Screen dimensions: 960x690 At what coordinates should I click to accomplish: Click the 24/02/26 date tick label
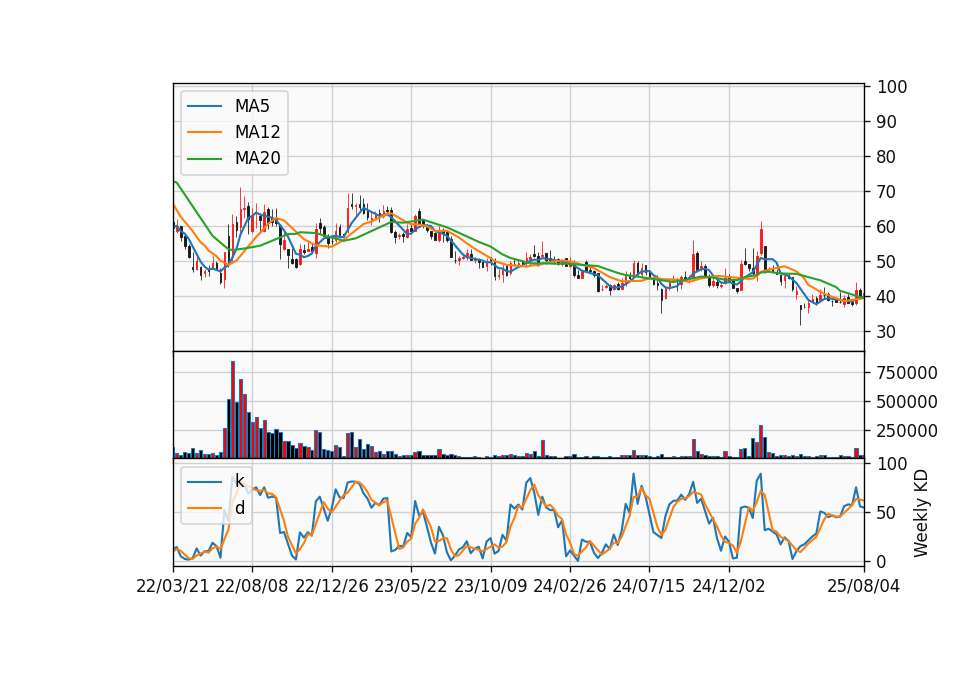point(569,587)
